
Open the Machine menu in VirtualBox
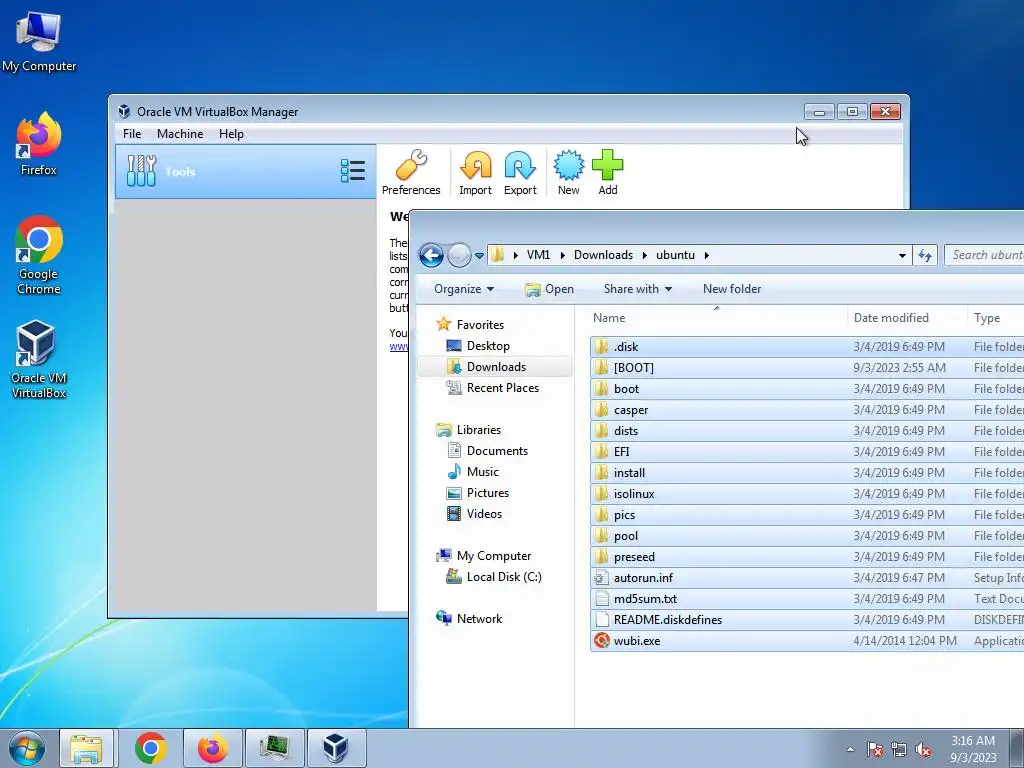(x=180, y=134)
